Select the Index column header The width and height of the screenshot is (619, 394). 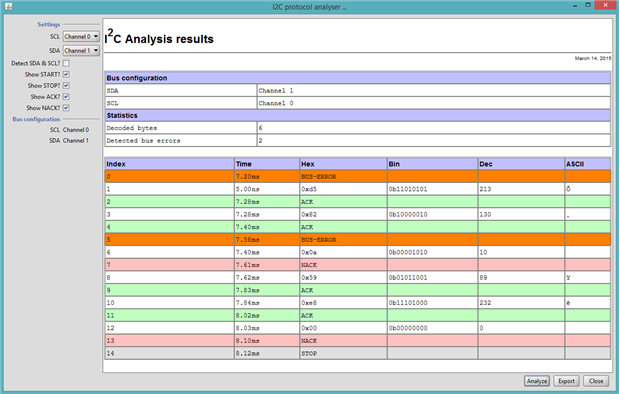click(169, 164)
